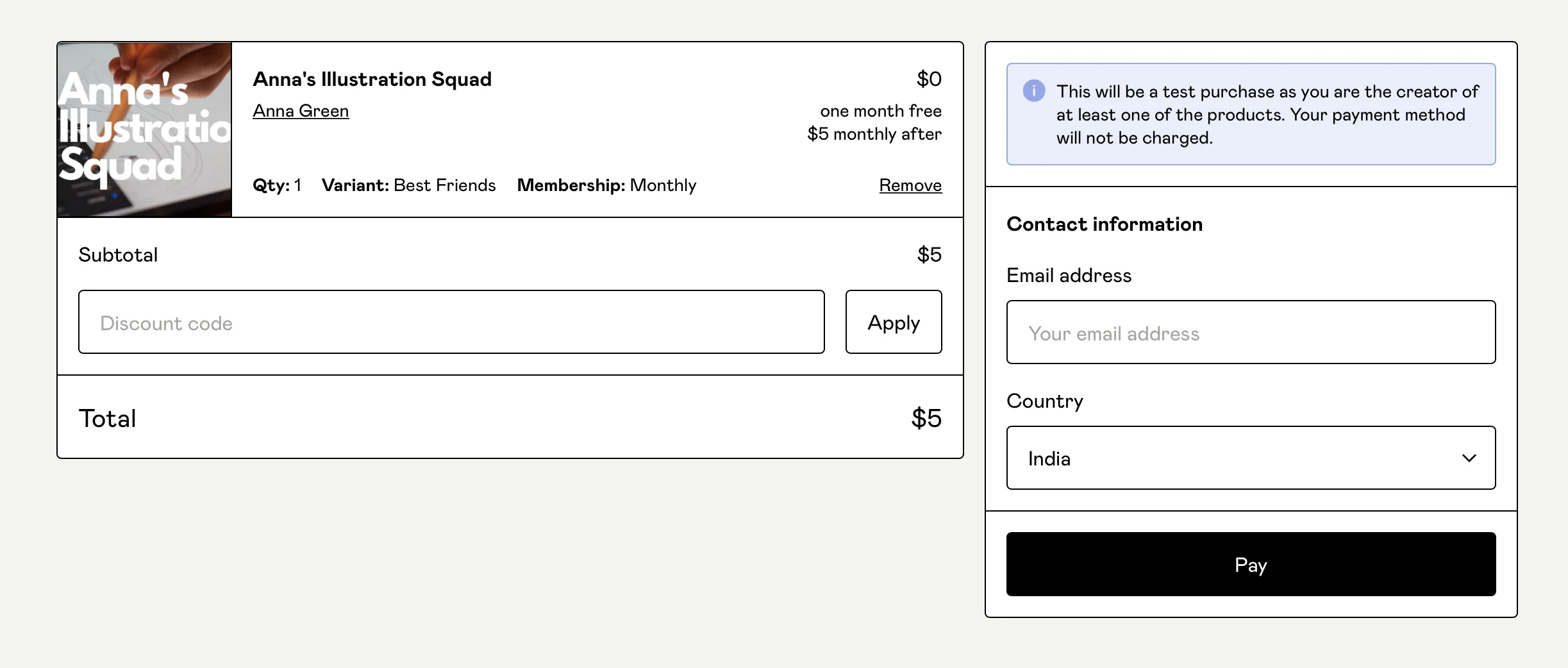Screen dimensions: 1568x668
Task: Click the Anna Green creator link
Action: click(301, 111)
